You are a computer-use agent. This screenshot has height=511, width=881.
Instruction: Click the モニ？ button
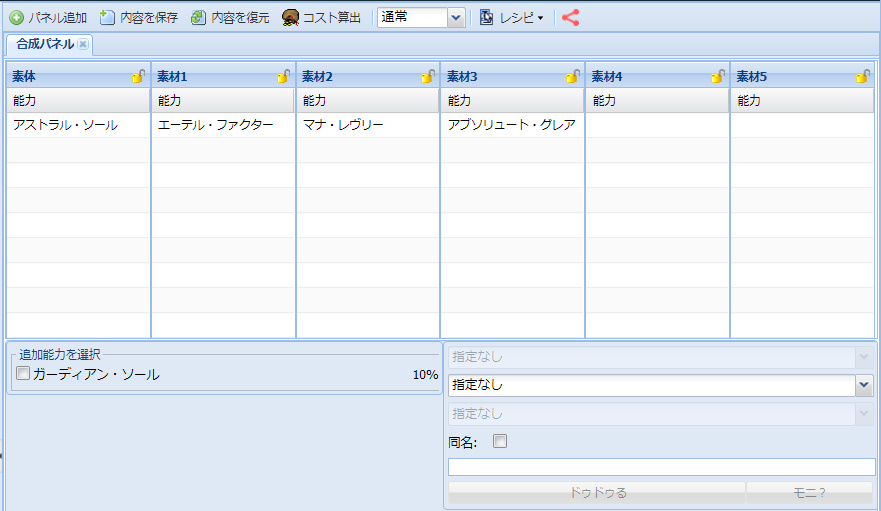(810, 493)
